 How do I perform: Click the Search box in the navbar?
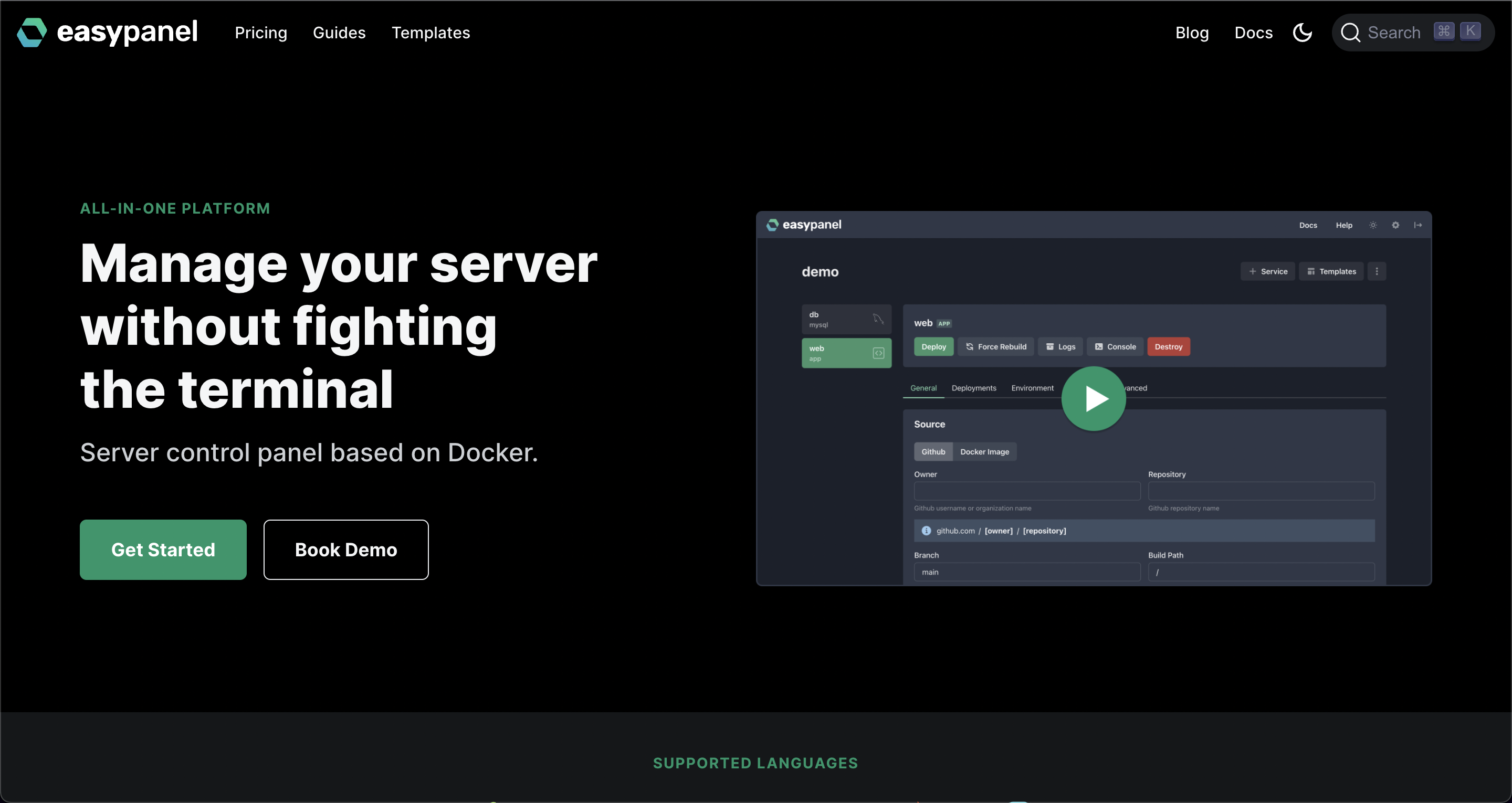[1413, 33]
